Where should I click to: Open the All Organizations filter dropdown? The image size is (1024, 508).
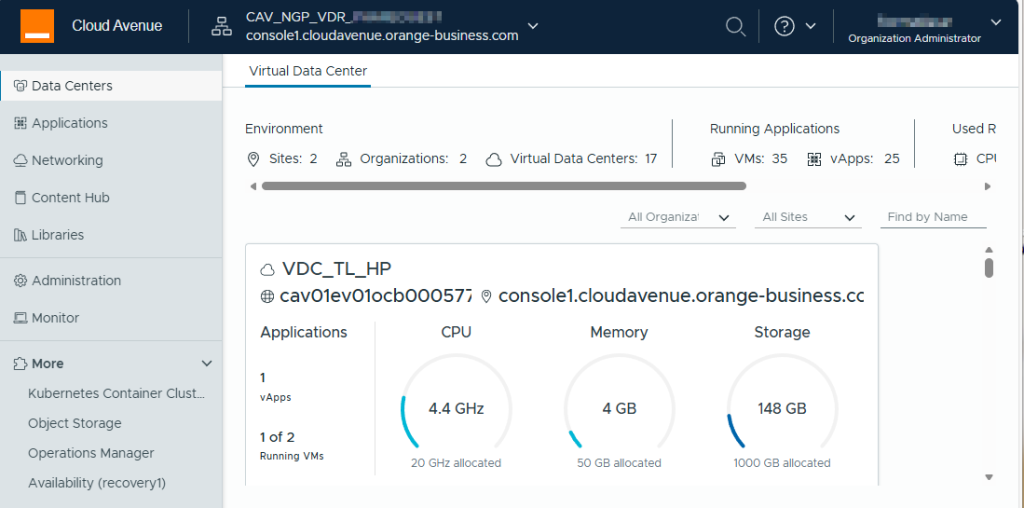pyautogui.click(x=678, y=217)
